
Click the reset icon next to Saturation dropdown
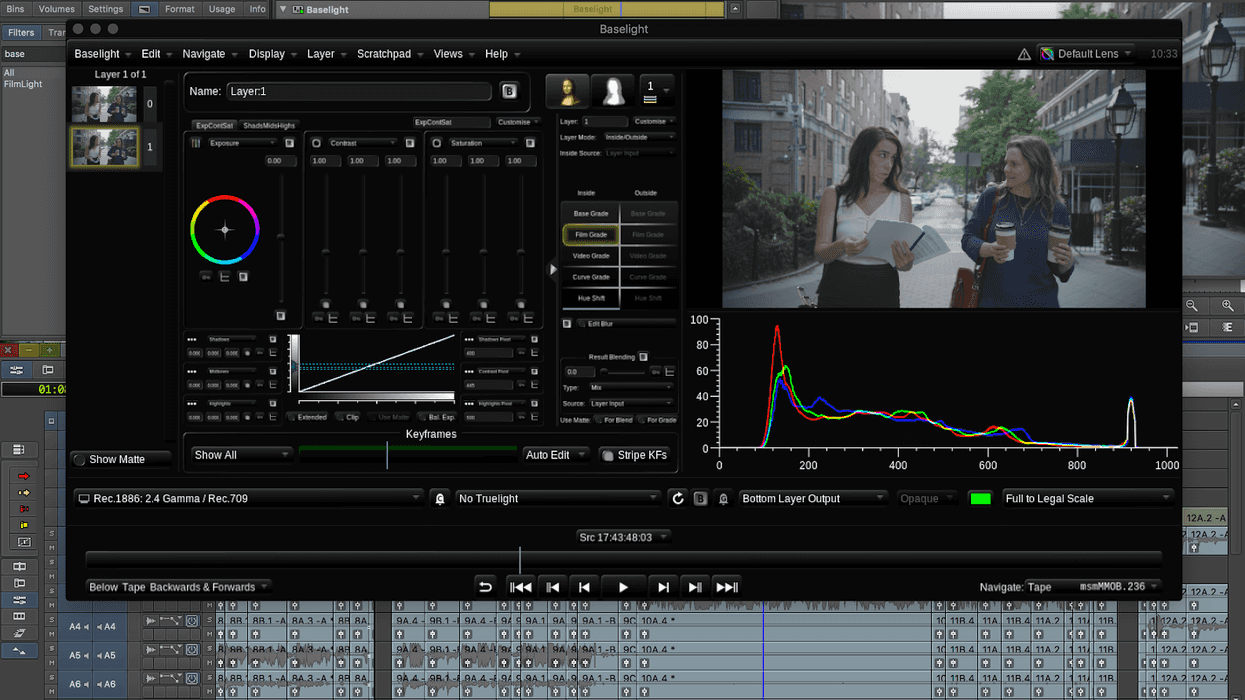click(x=529, y=143)
